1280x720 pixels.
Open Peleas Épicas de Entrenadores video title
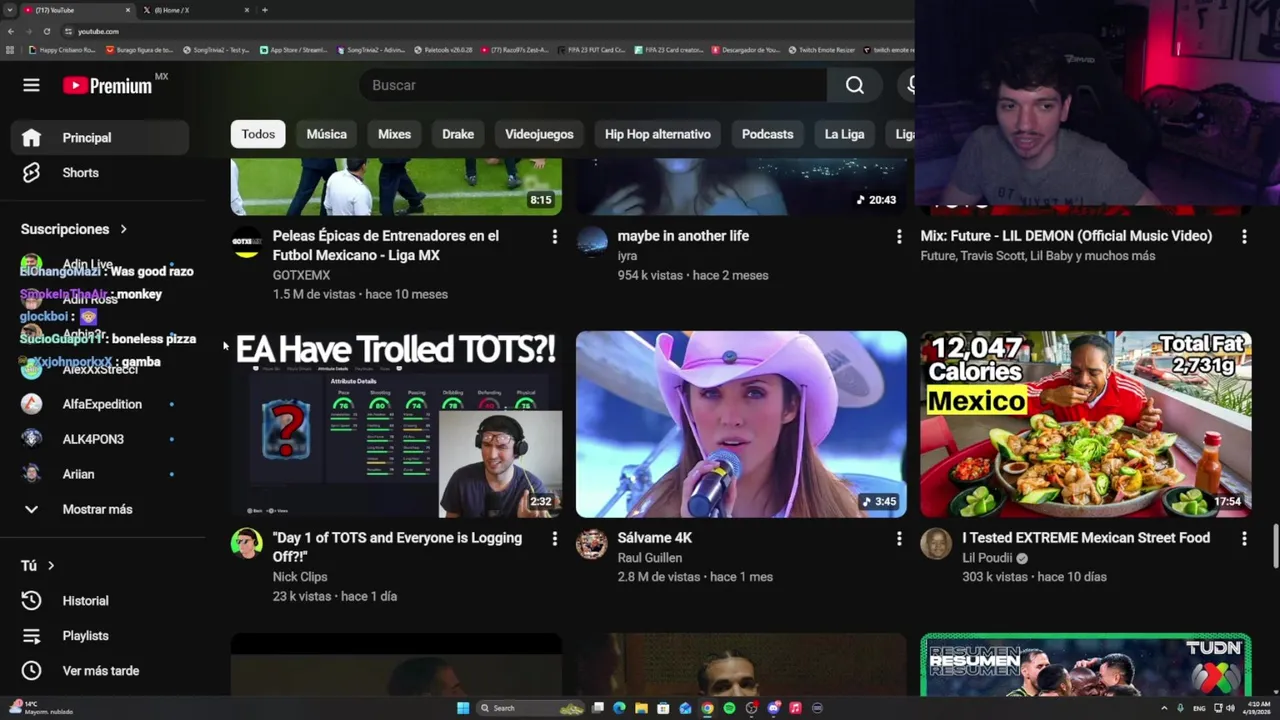click(386, 246)
